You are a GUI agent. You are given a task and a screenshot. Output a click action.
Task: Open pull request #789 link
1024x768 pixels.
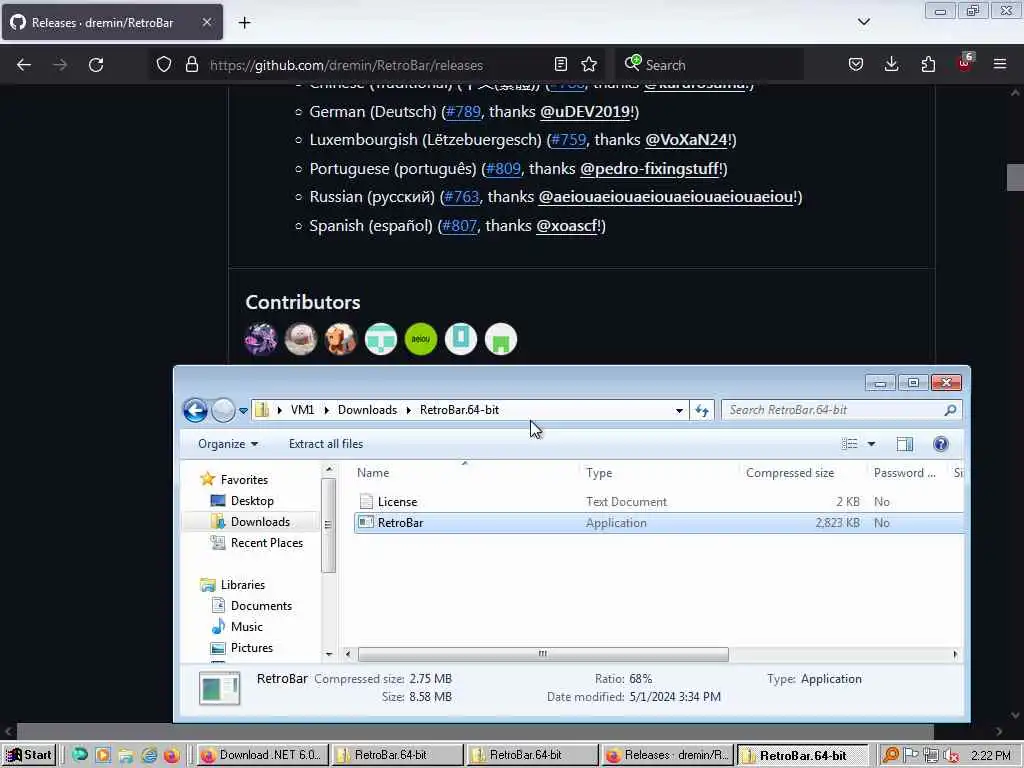pyautogui.click(x=463, y=112)
